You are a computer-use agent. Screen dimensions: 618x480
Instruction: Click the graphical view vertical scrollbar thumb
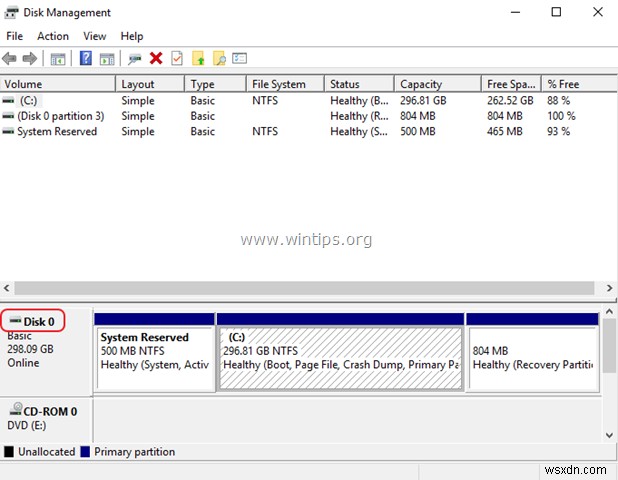pos(609,346)
